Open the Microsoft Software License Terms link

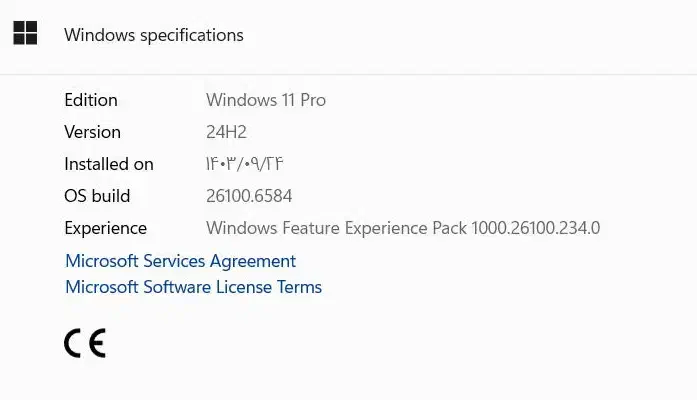coord(193,287)
